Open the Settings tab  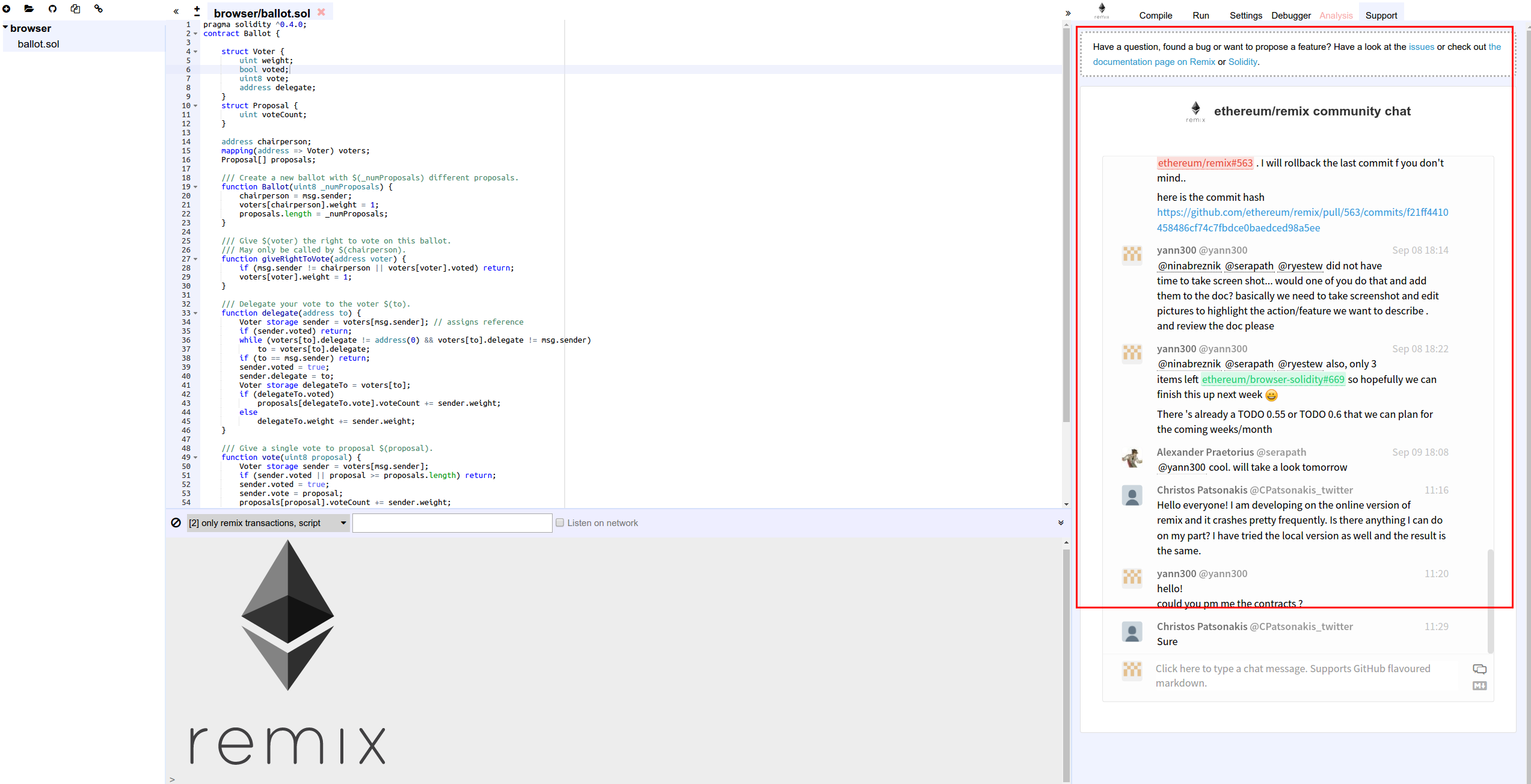(1245, 15)
